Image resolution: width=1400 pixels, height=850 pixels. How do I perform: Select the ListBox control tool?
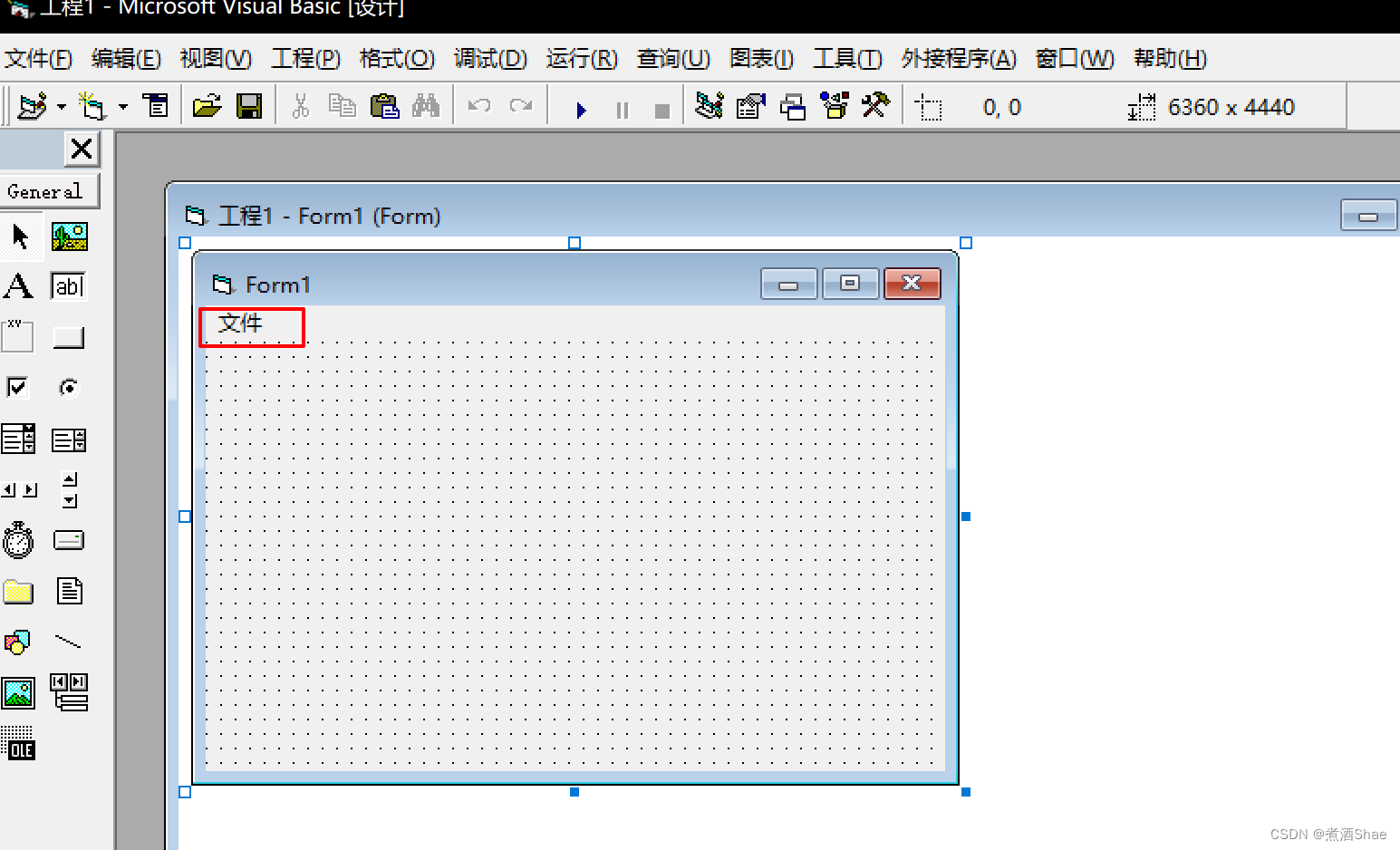click(69, 440)
